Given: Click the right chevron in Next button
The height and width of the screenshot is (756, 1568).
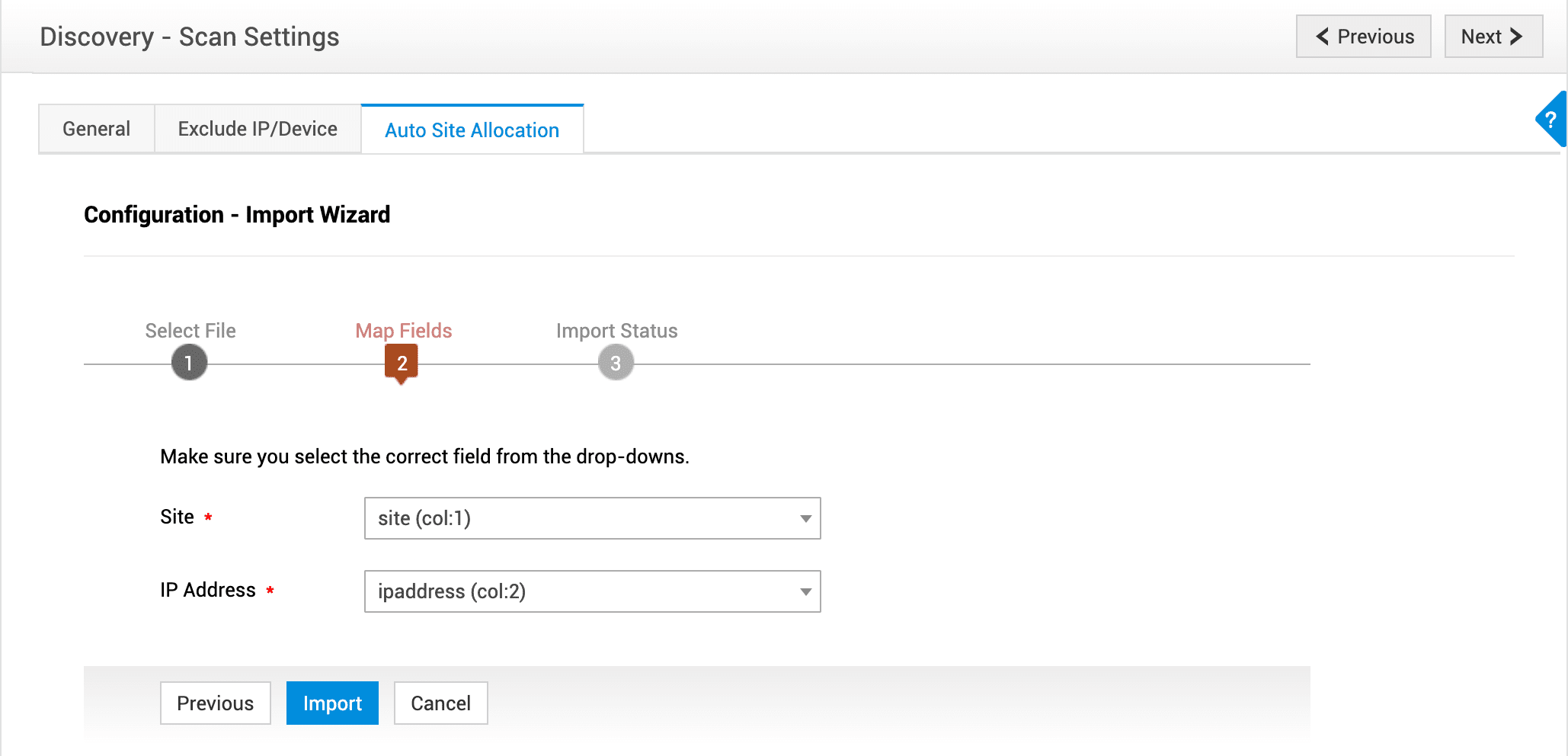Looking at the screenshot, I should [1516, 37].
